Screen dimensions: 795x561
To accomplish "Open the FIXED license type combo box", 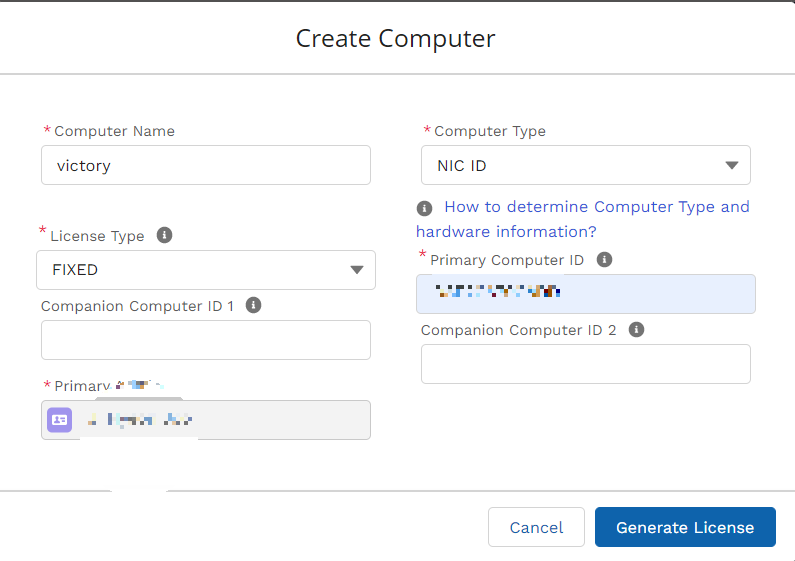I will (206, 270).
